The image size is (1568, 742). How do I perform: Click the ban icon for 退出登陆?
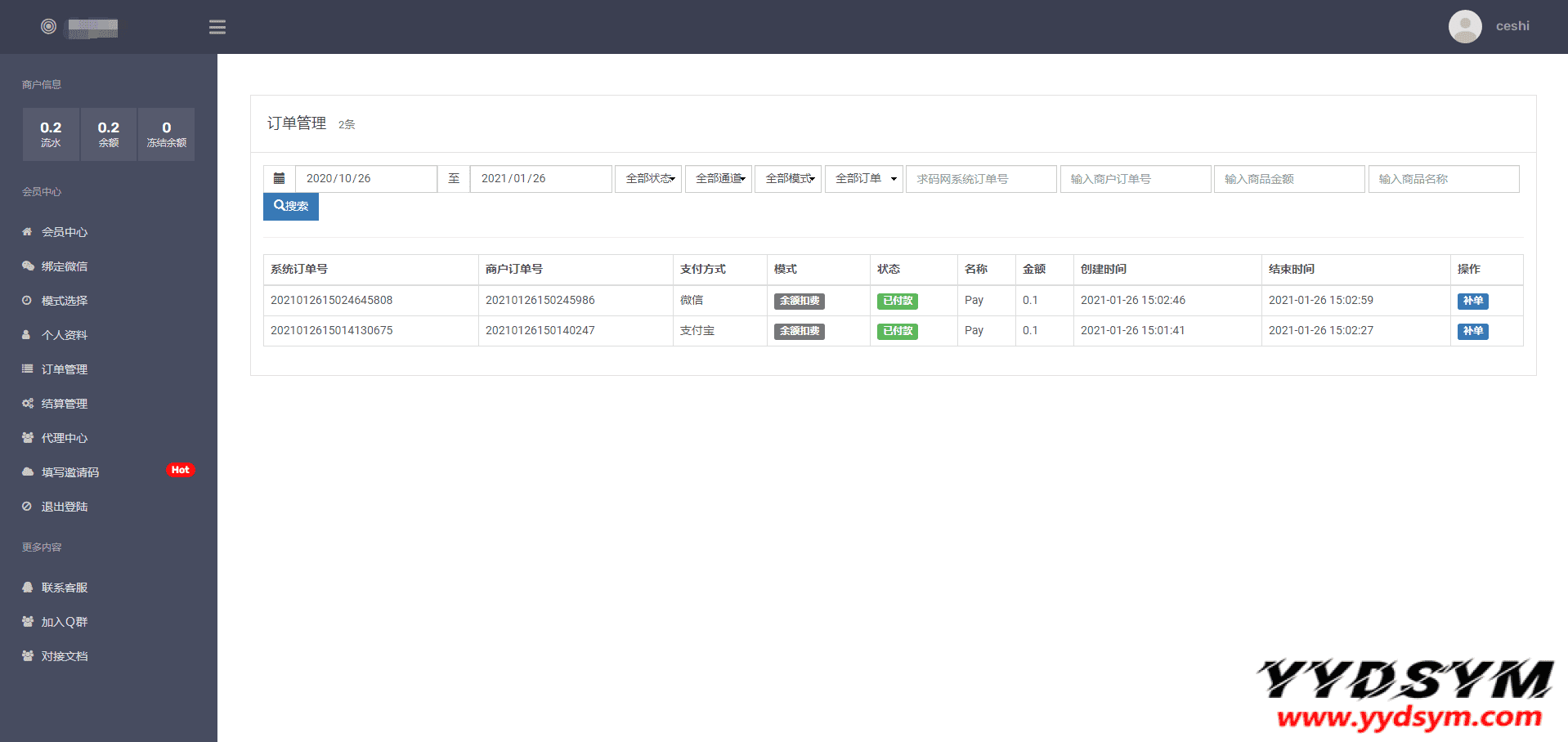tap(27, 507)
